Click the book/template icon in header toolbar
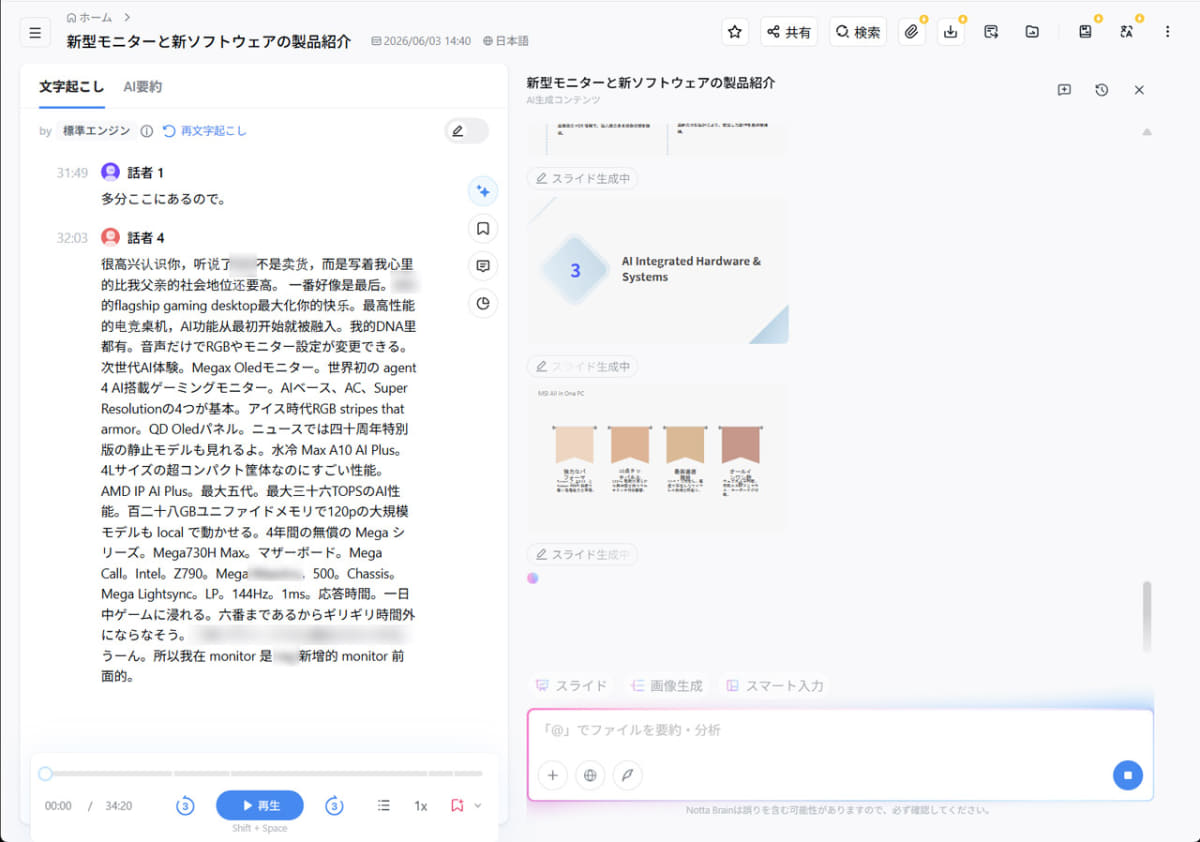This screenshot has width=1200, height=842. coord(1085,32)
